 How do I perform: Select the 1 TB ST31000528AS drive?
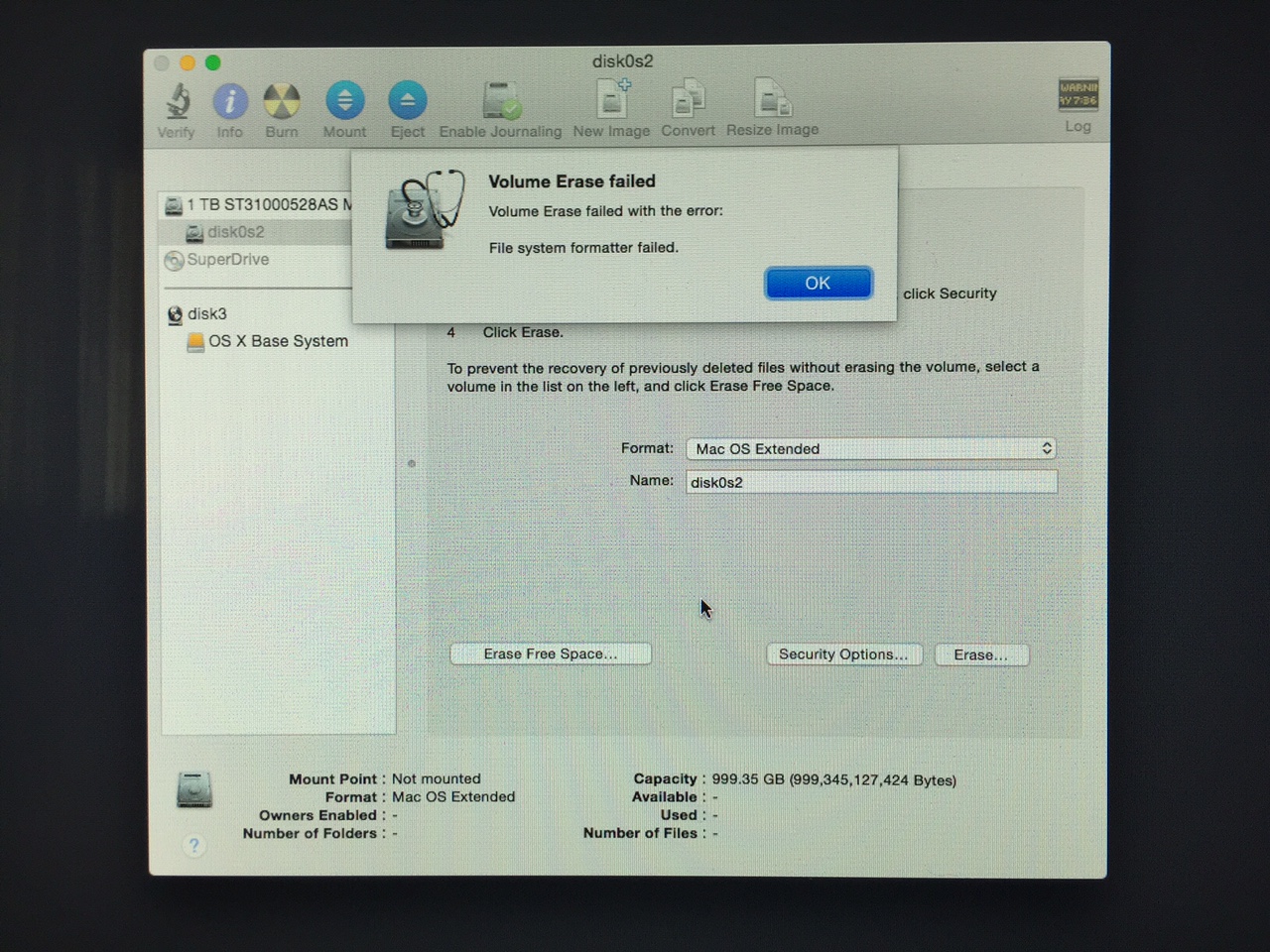tap(259, 204)
